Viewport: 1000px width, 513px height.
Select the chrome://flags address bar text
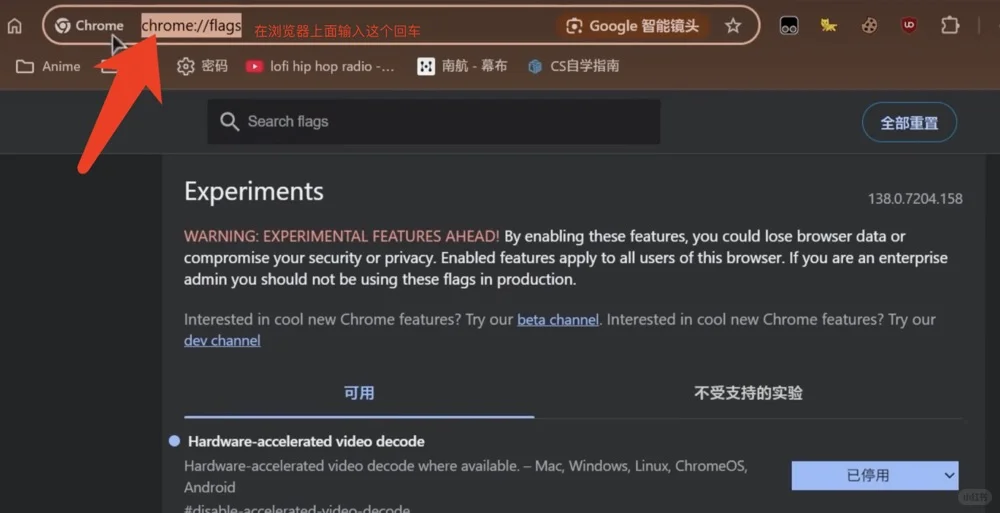(x=191, y=26)
